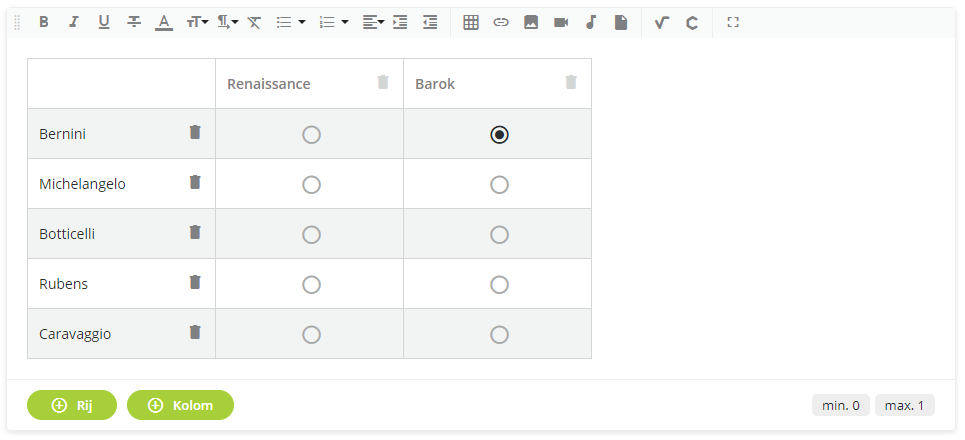Insert a table from the toolbar
This screenshot has height=440, width=965.
(x=471, y=22)
